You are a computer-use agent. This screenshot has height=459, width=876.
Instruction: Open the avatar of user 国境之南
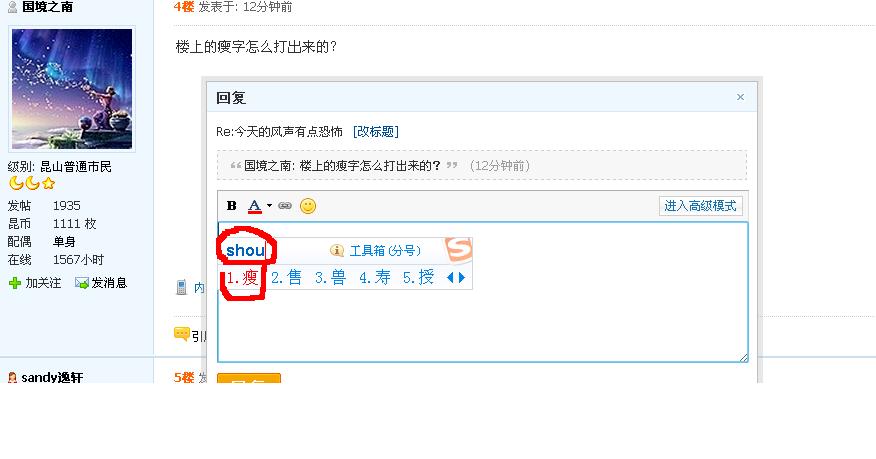(72, 89)
